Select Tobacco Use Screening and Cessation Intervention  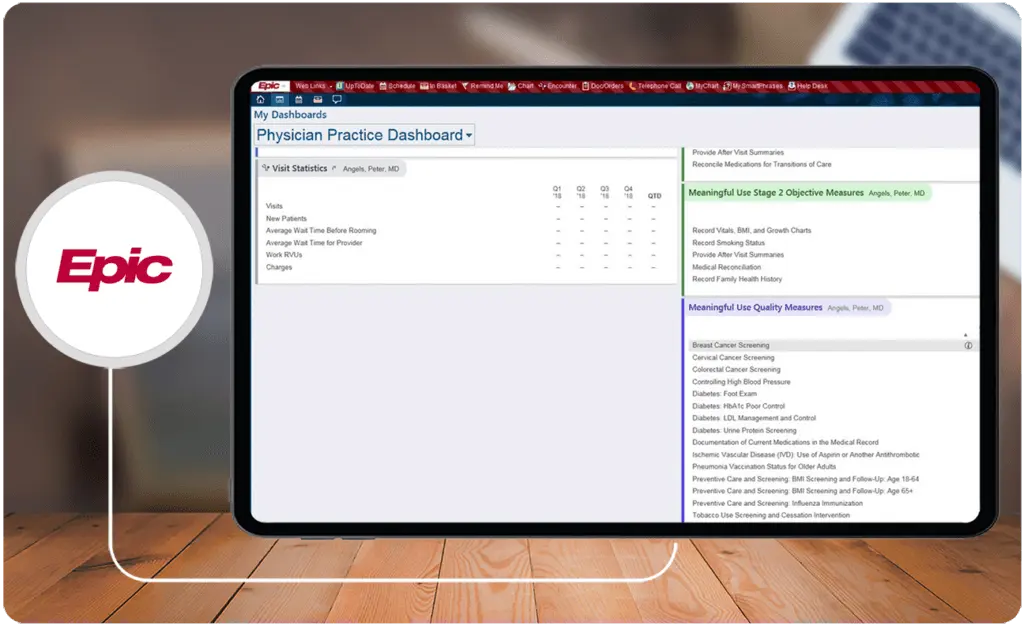point(771,515)
